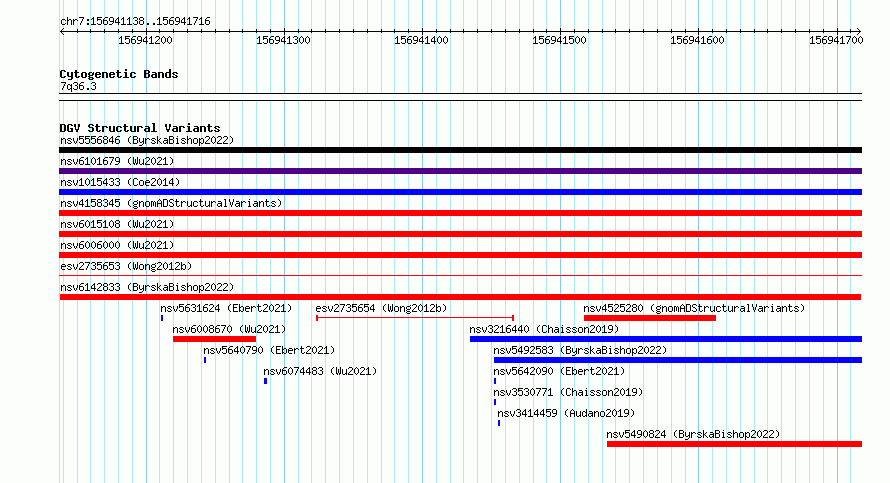Open nsv6142833 (ByrskaBishop2022) label
Image resolution: width=890 pixels, height=483 pixels.
pos(147,287)
